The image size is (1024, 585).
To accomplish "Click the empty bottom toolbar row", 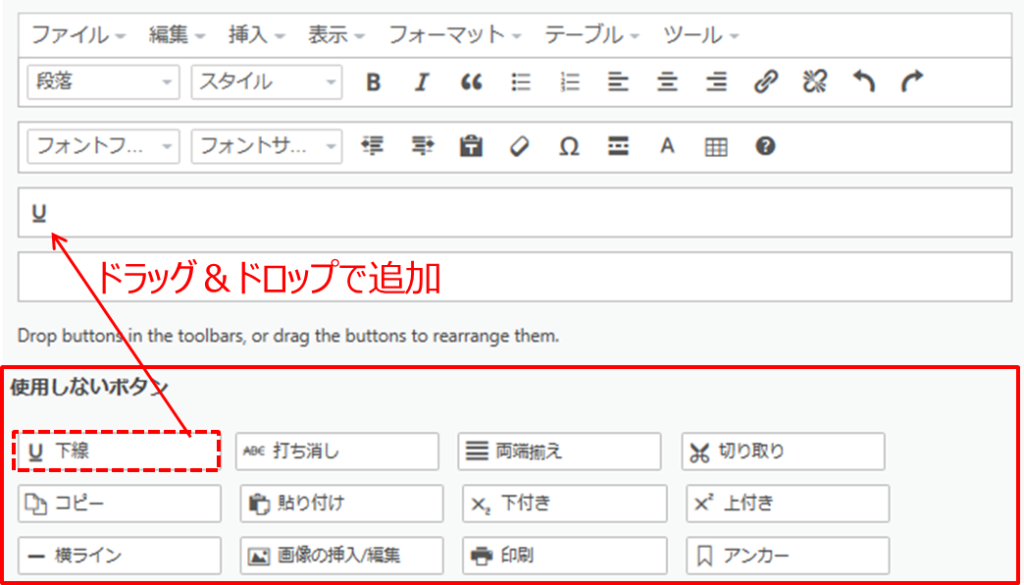I will 516,277.
